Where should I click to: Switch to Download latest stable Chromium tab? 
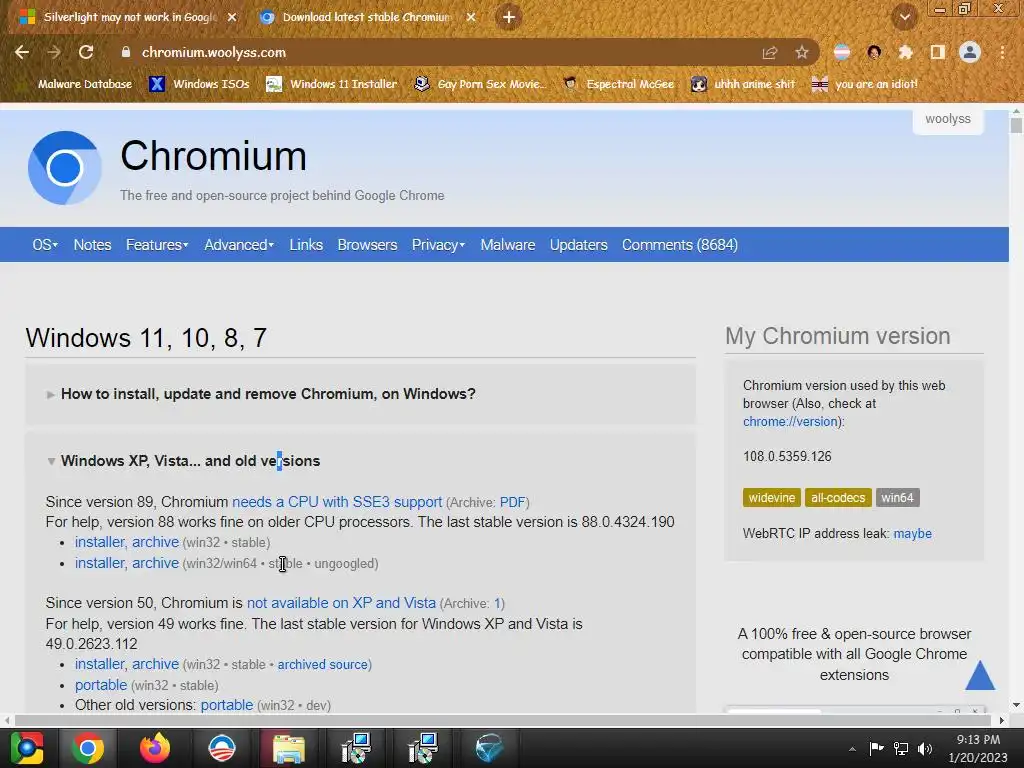click(x=366, y=17)
